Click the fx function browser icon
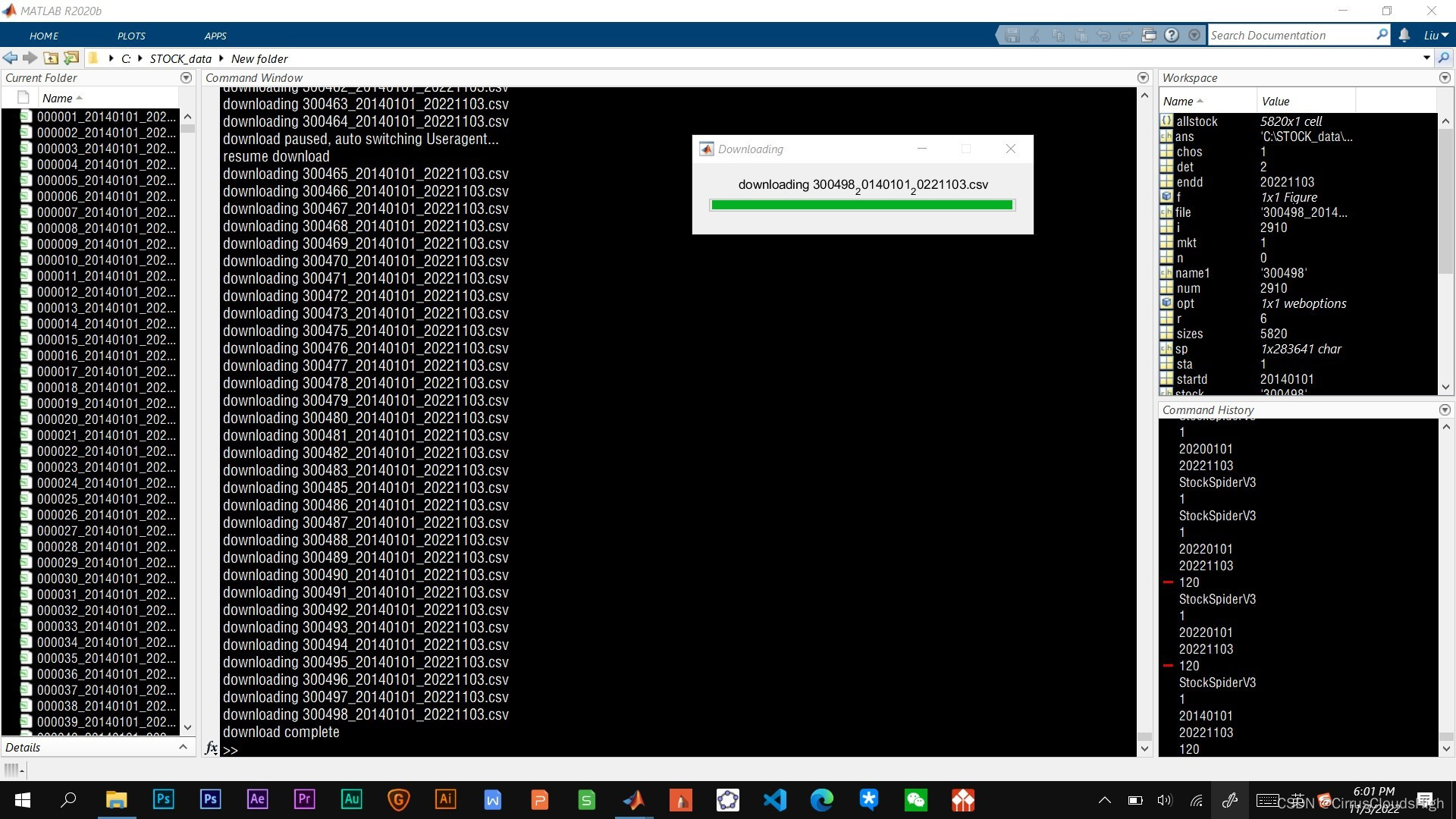This screenshot has height=819, width=1456. coord(212,748)
